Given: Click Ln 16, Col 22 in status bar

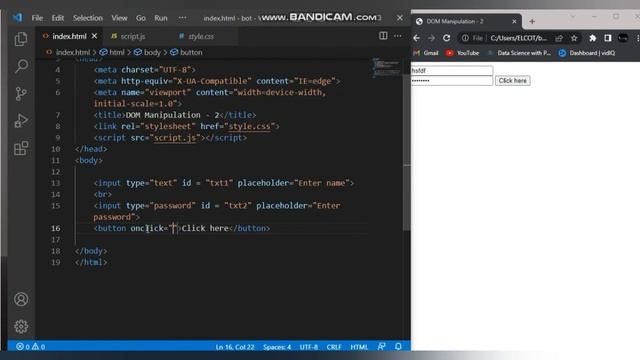Looking at the screenshot, I should coord(235,347).
